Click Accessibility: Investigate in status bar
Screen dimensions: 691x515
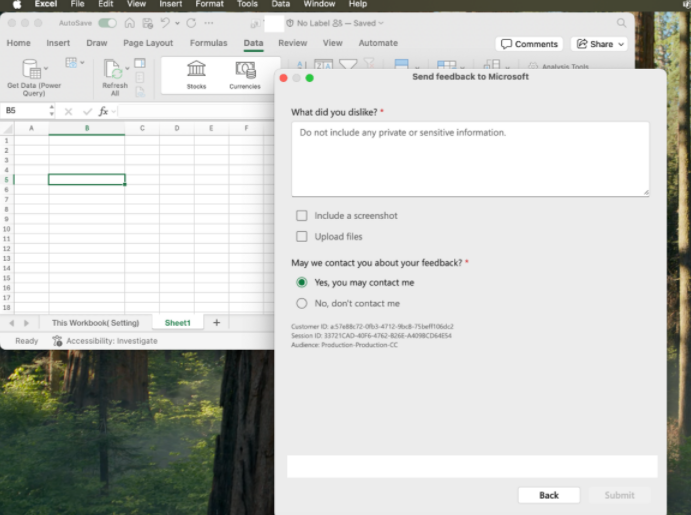tap(105, 341)
